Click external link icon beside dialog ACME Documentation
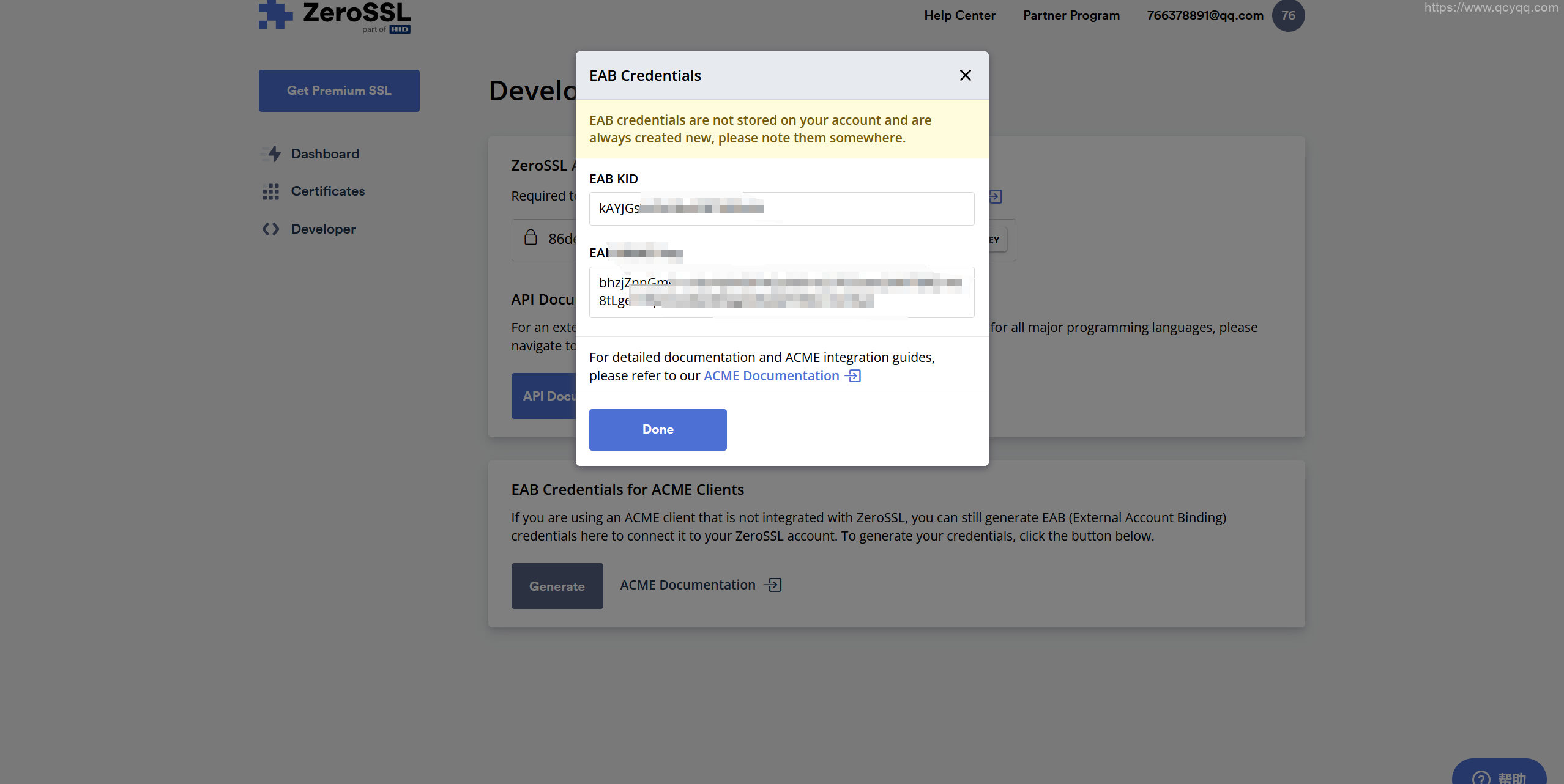The width and height of the screenshot is (1564, 784). click(854, 375)
